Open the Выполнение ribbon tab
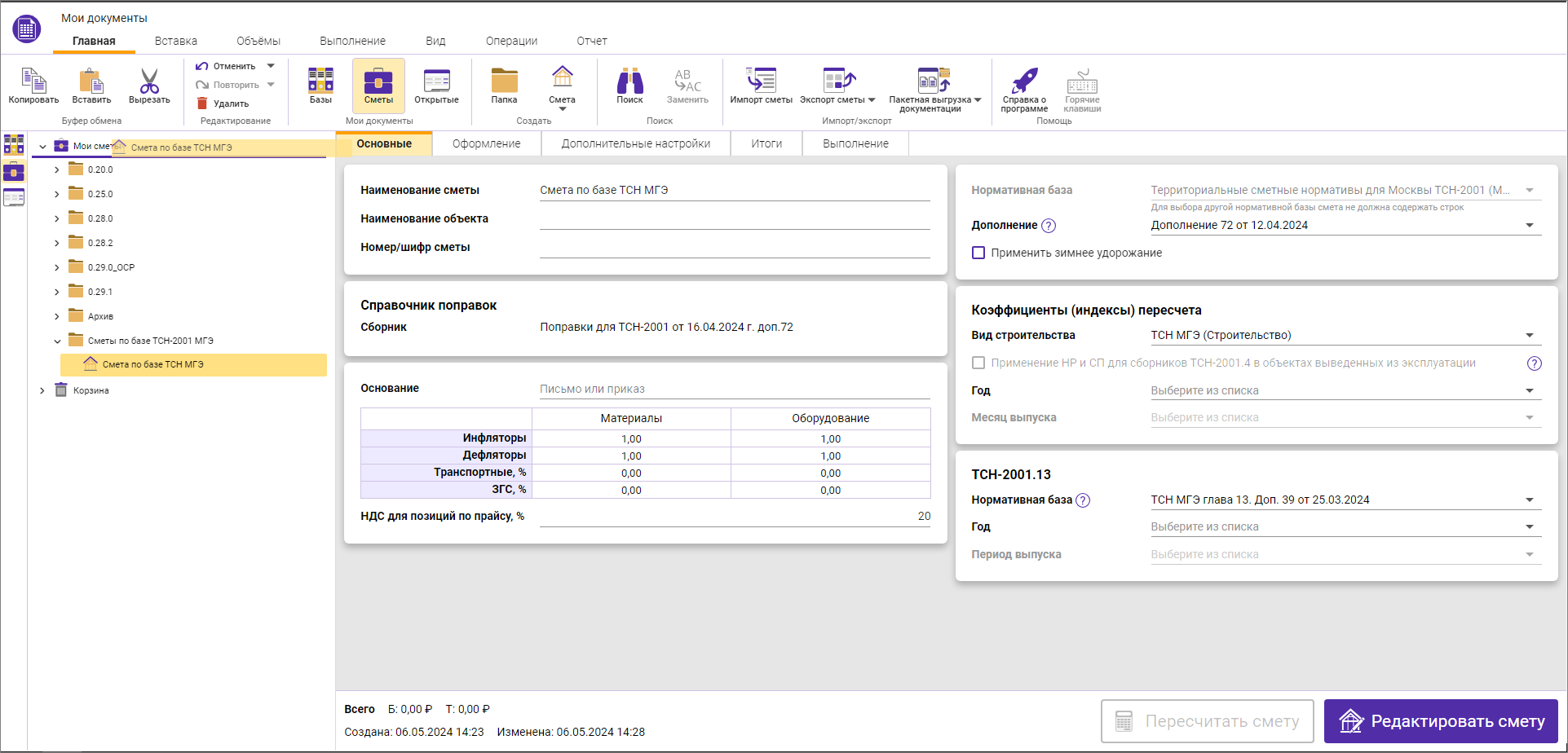1568x753 pixels. click(352, 41)
